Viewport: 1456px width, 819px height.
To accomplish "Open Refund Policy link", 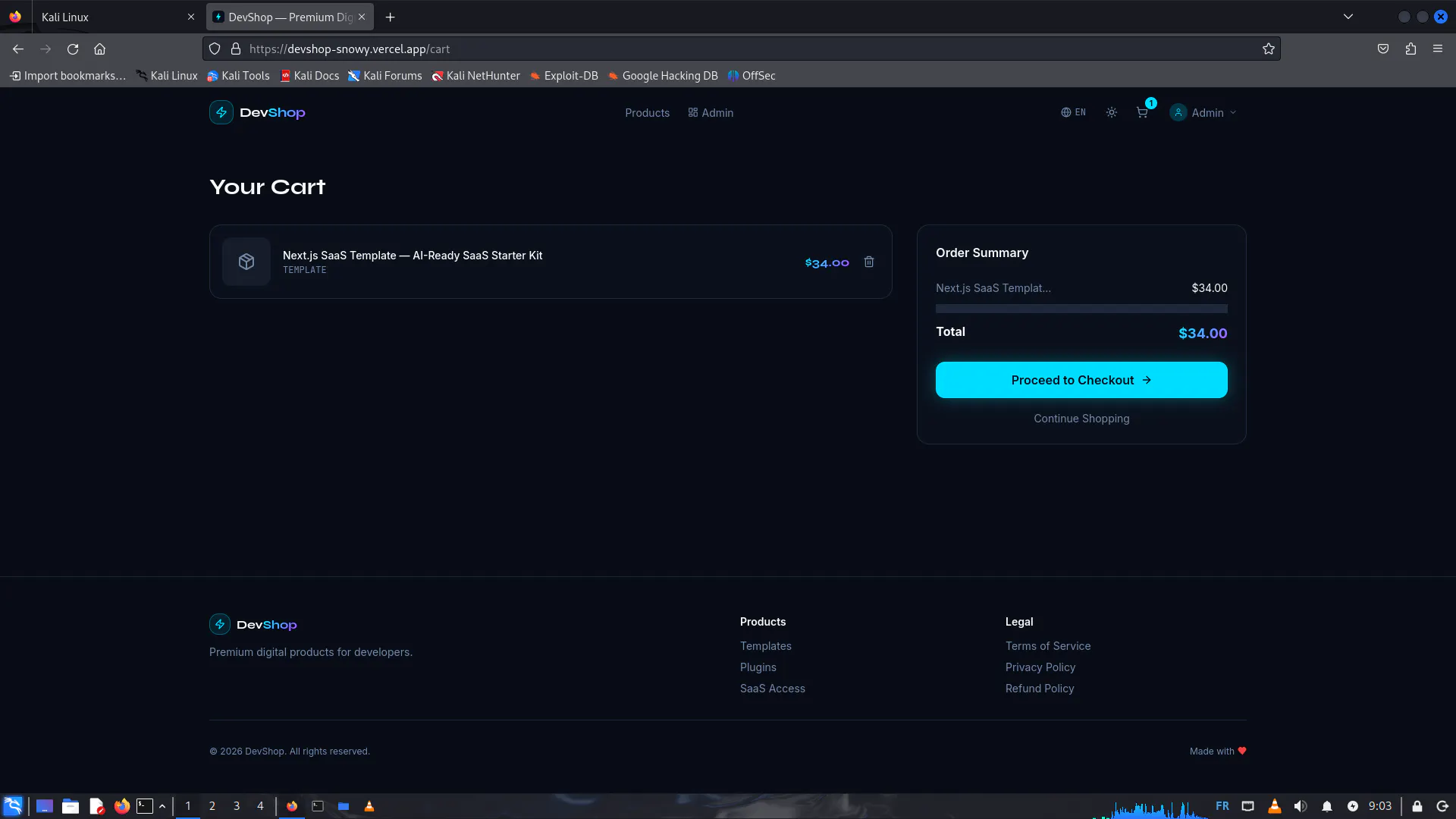I will [x=1040, y=689].
